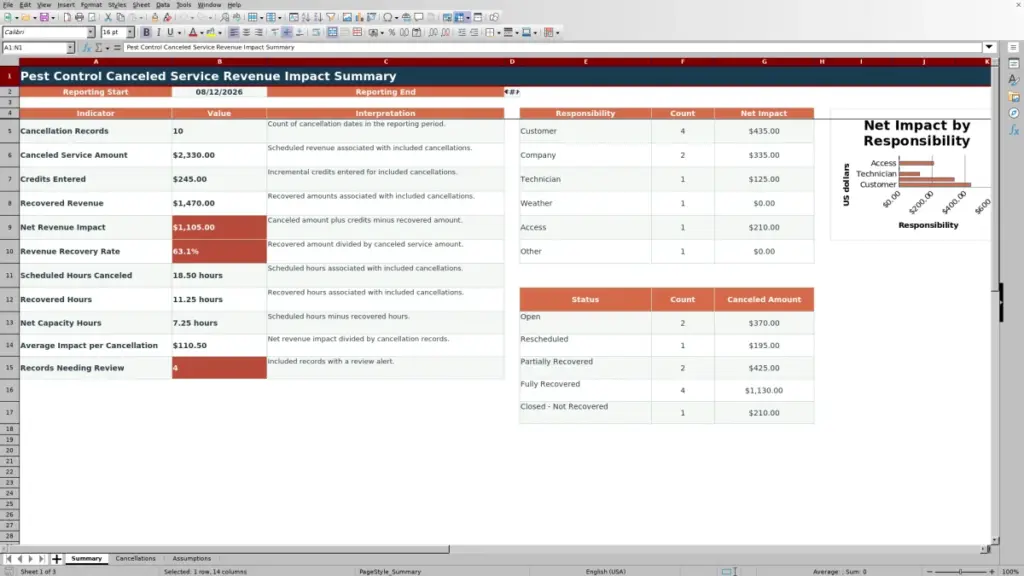Switch to the Cancellations sheet tab
The width and height of the screenshot is (1024, 576).
(135, 558)
